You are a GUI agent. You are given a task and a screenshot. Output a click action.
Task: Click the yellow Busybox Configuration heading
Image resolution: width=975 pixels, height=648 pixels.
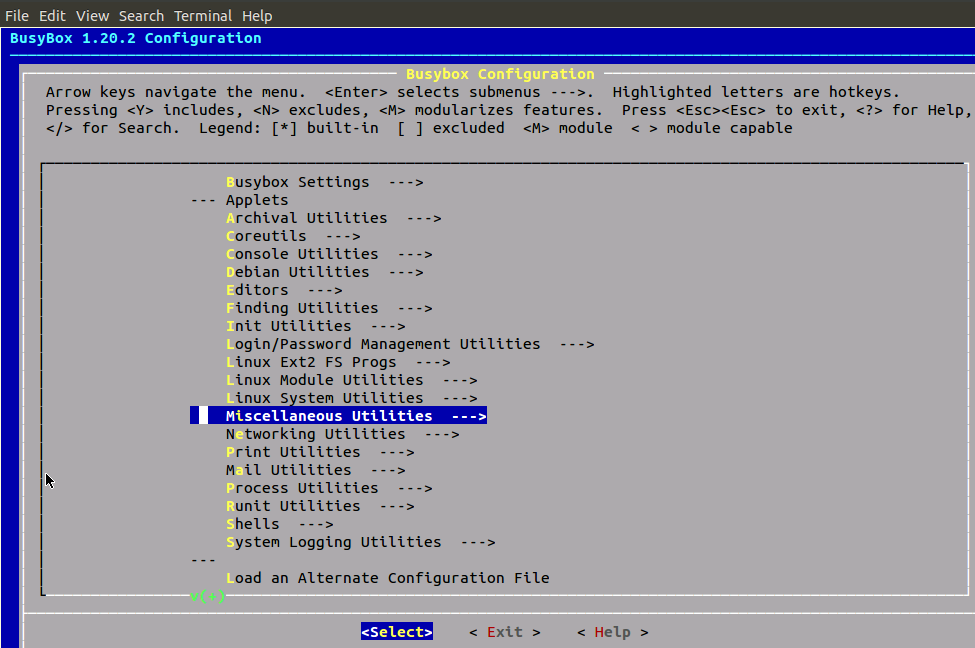[500, 74]
